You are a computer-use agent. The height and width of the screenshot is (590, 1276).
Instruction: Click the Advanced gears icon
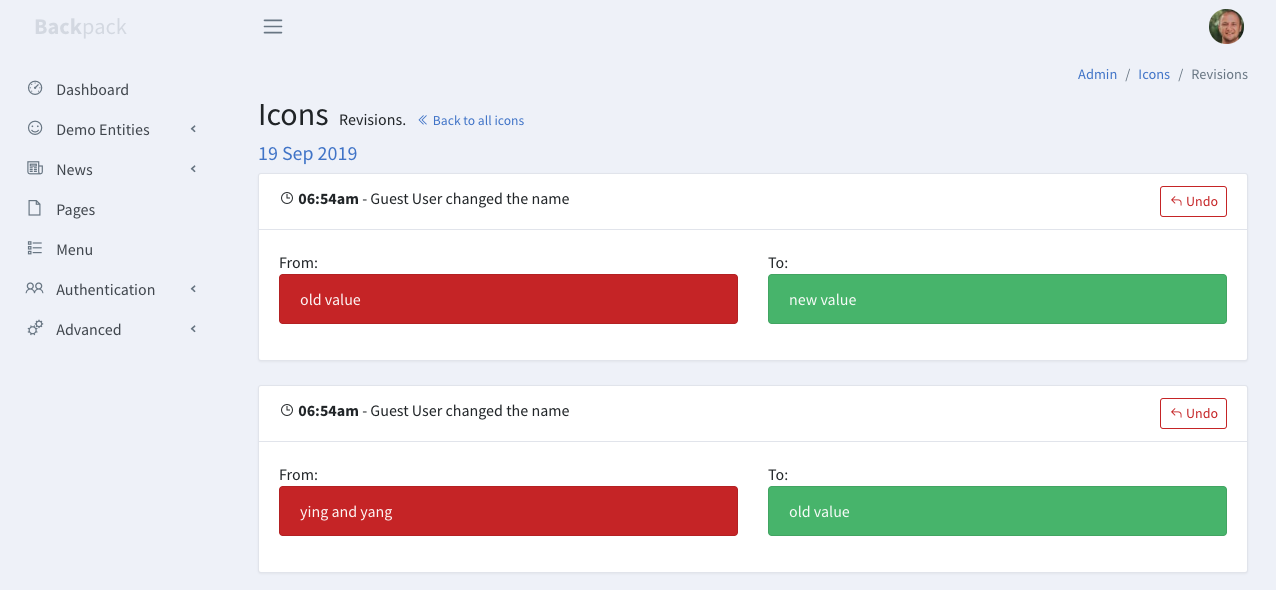(x=35, y=328)
